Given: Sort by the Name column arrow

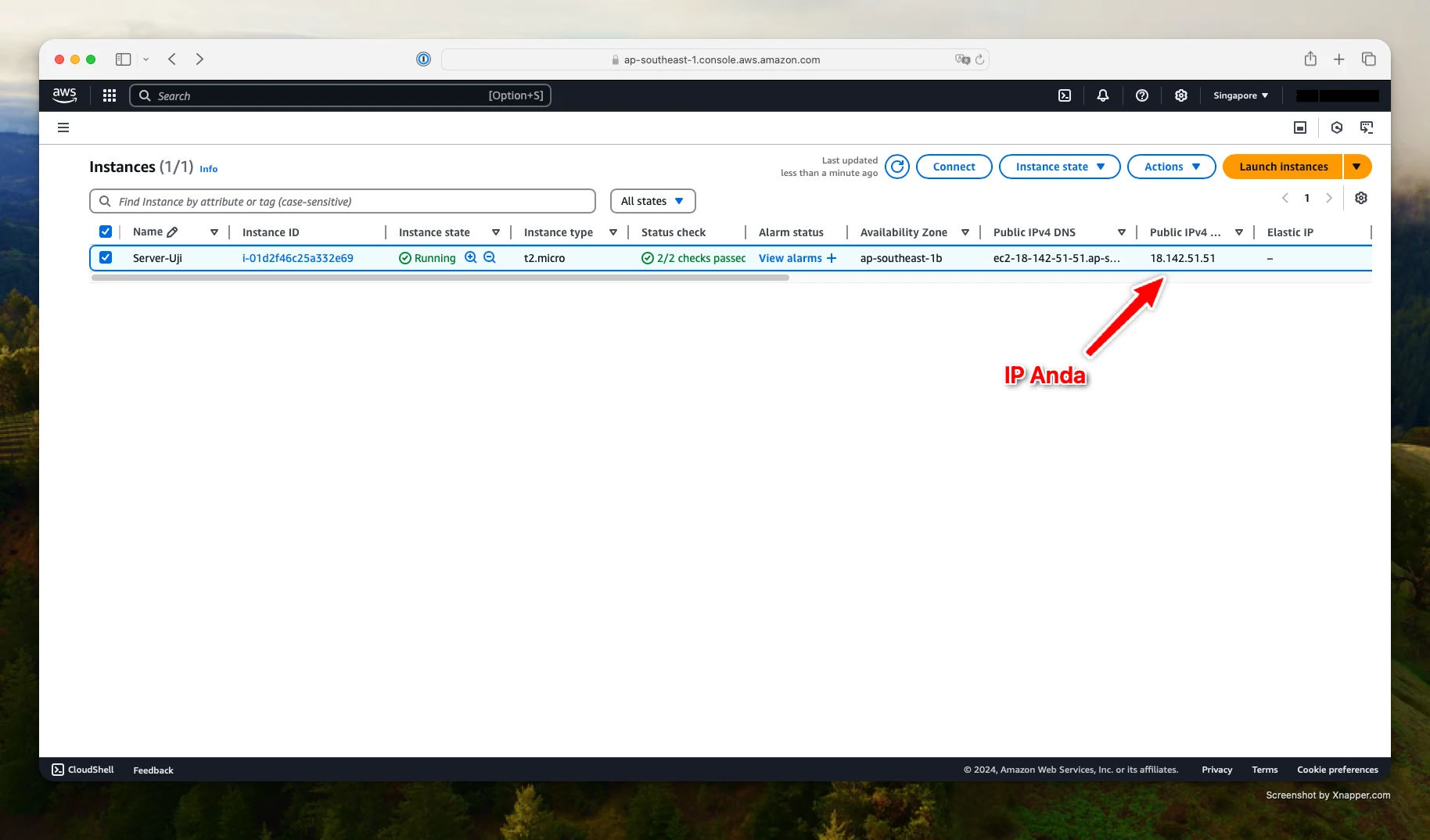Looking at the screenshot, I should (214, 232).
